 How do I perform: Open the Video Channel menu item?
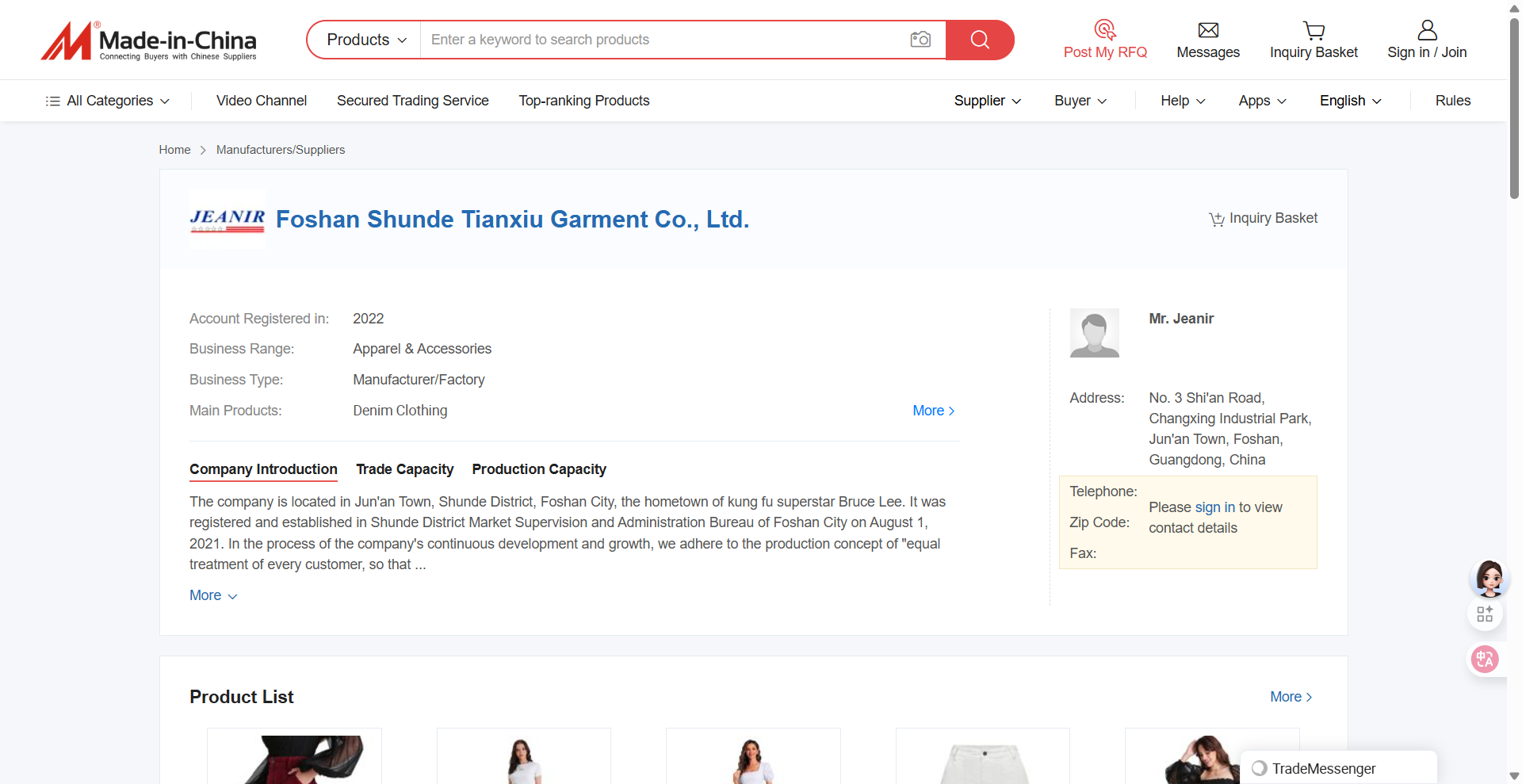tap(261, 101)
